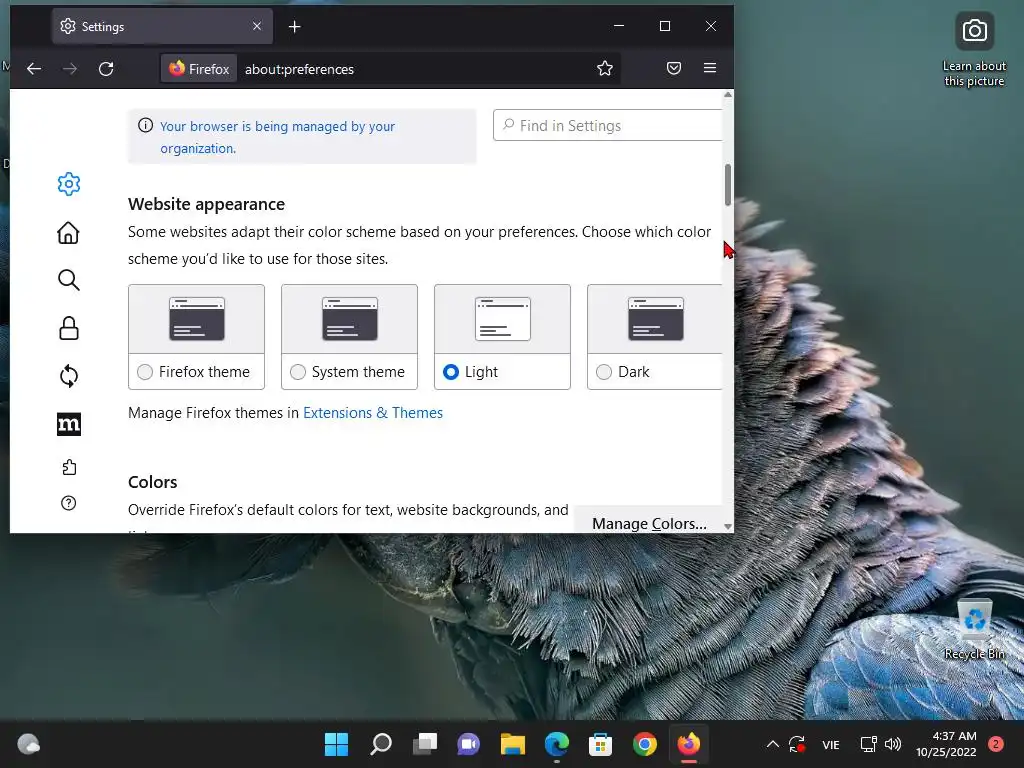
Task: Click the managed by your organization link
Action: coord(278,137)
